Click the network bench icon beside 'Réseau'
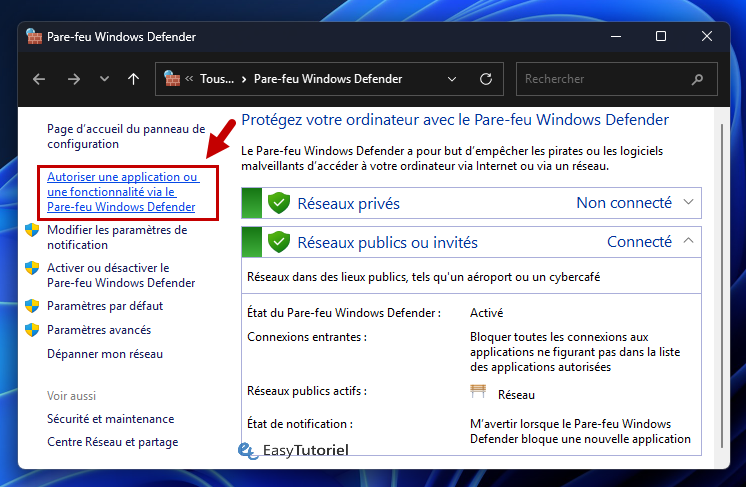This screenshot has height=487, width=746. click(478, 391)
